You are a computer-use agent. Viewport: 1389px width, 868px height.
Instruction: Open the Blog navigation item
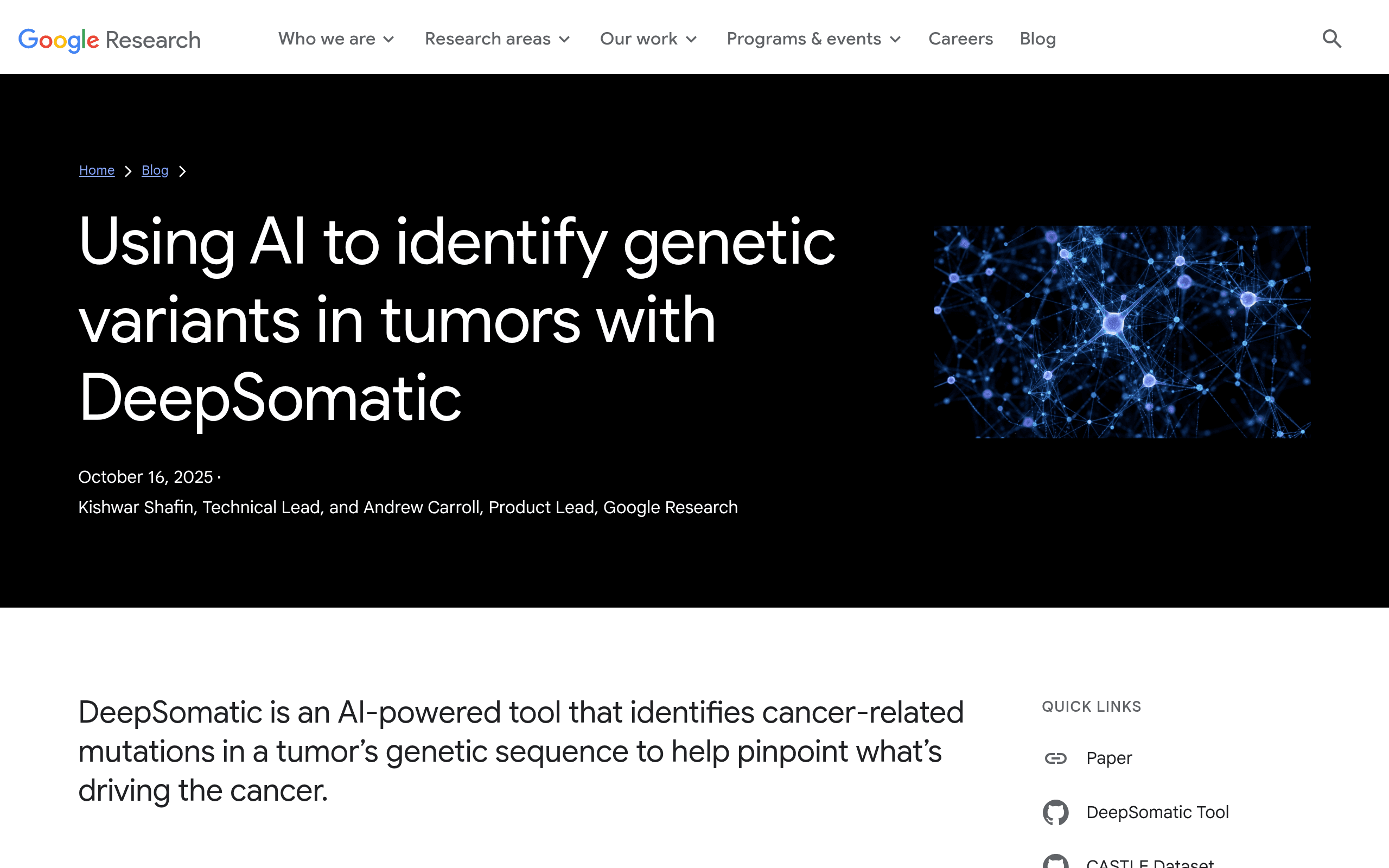click(1038, 39)
